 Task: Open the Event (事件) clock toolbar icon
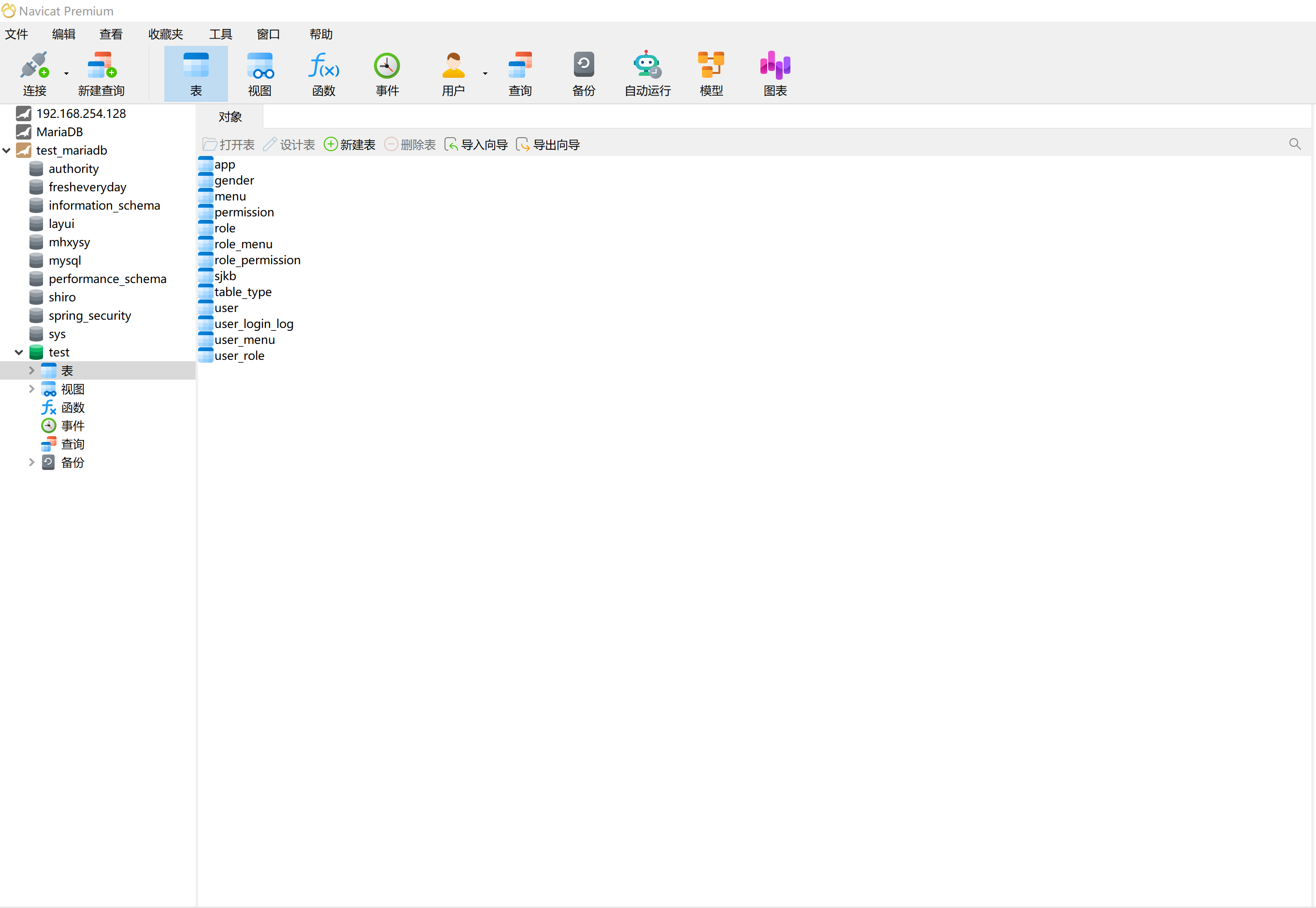click(387, 65)
